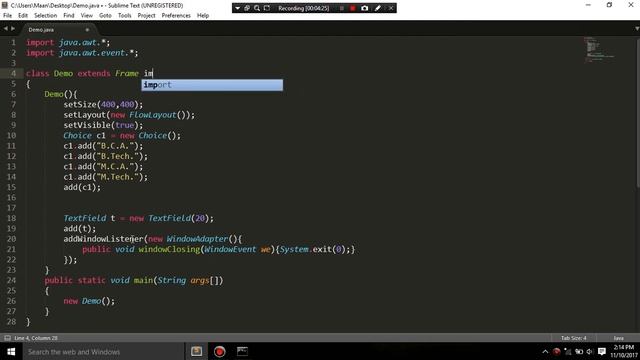Click the vertical editor scrollbar
The image size is (640, 360).
coord(638,114)
